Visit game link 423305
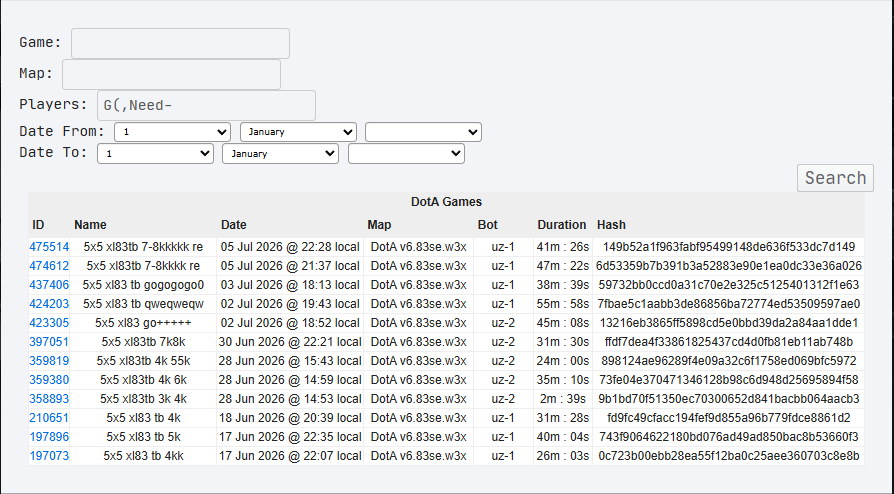The image size is (894, 494). [x=49, y=323]
